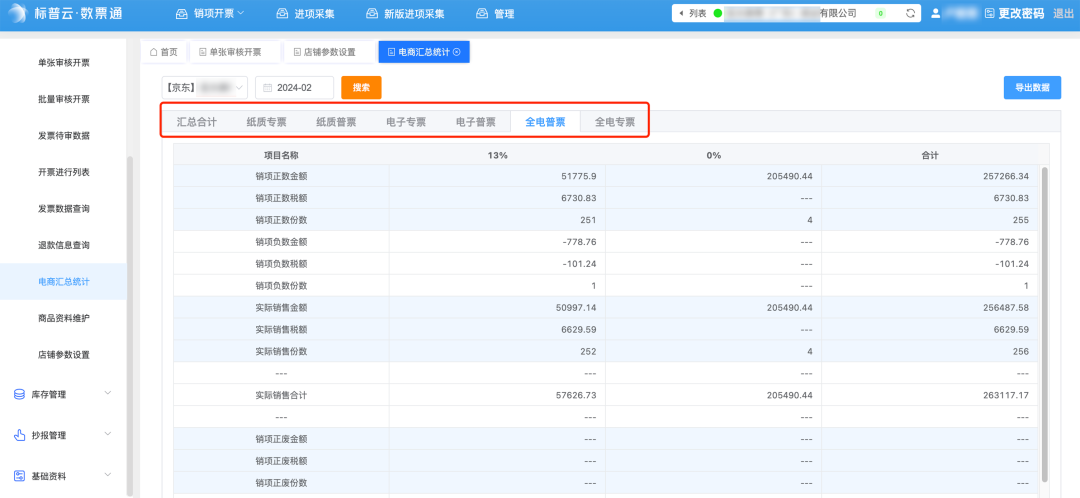
Task: Click the 进项采集 tray icon
Action: [282, 13]
